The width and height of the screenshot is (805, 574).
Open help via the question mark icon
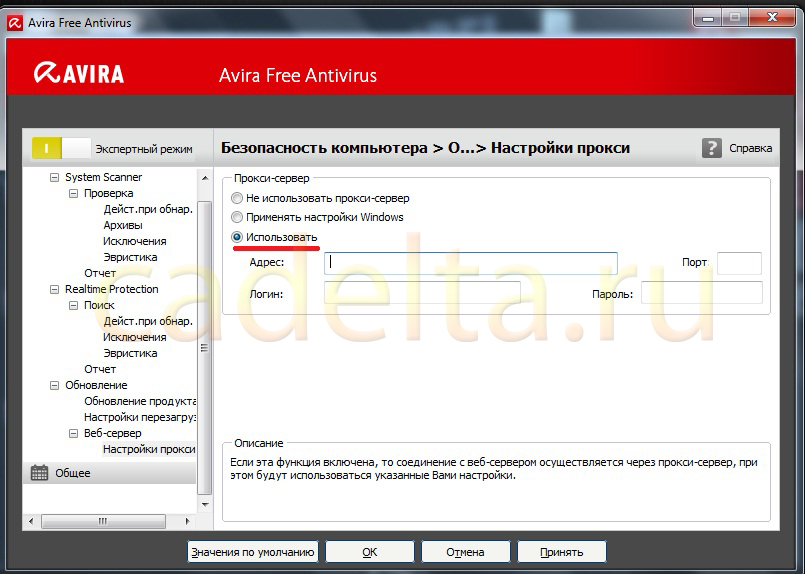click(x=712, y=148)
